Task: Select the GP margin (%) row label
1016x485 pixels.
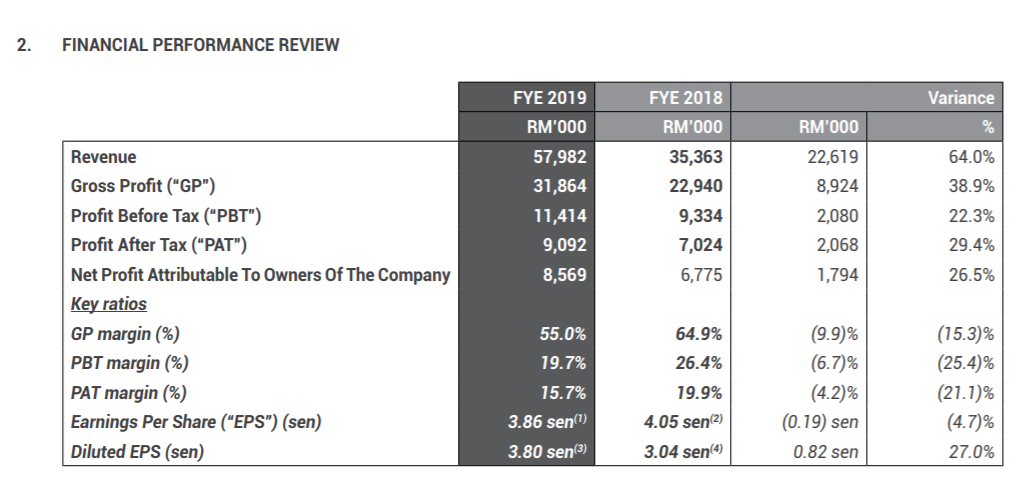Action: (x=125, y=333)
